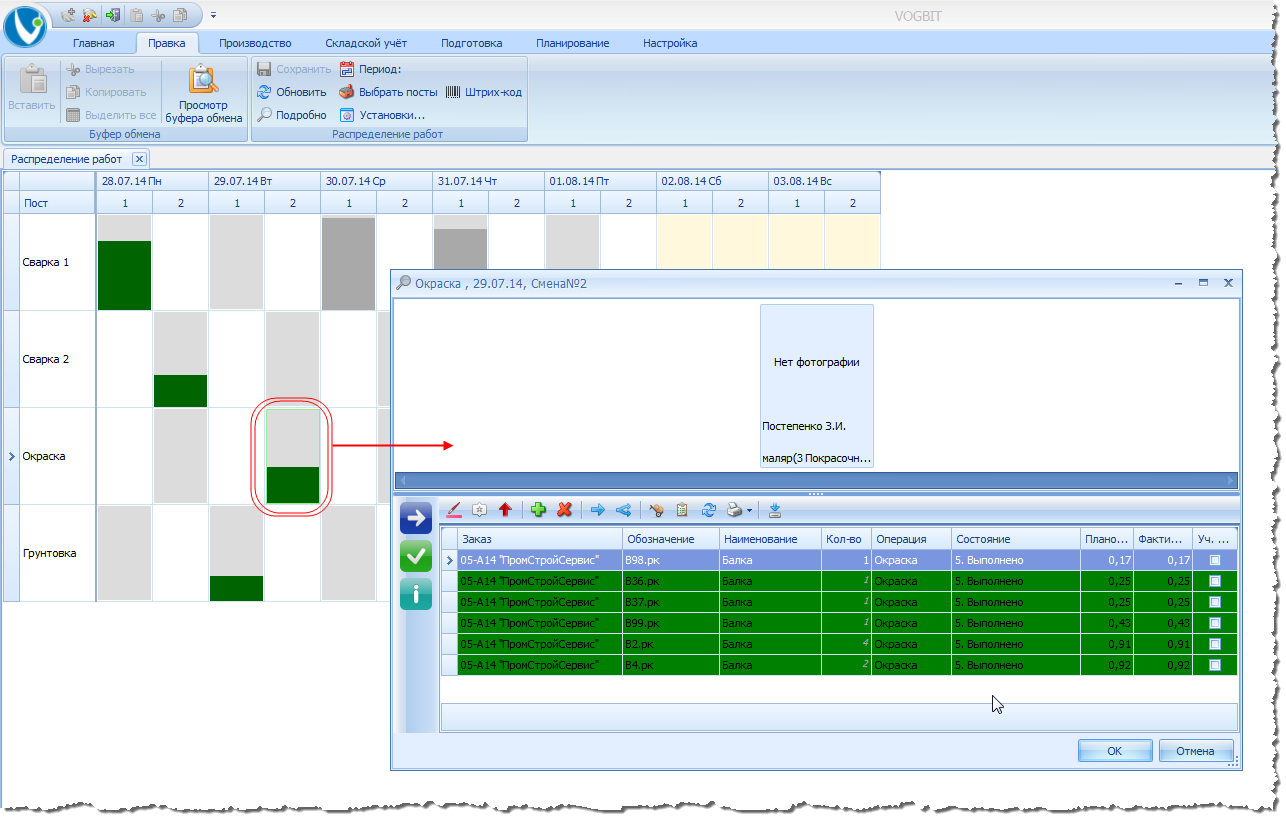Image resolution: width=1286 pixels, height=818 pixels.
Task: Open the Производство ribbon tab
Action: coord(255,43)
